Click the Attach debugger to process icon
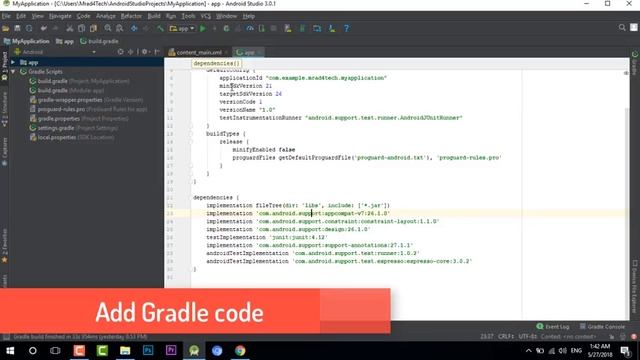Viewport: 640px width, 360px height. (x=262, y=29)
